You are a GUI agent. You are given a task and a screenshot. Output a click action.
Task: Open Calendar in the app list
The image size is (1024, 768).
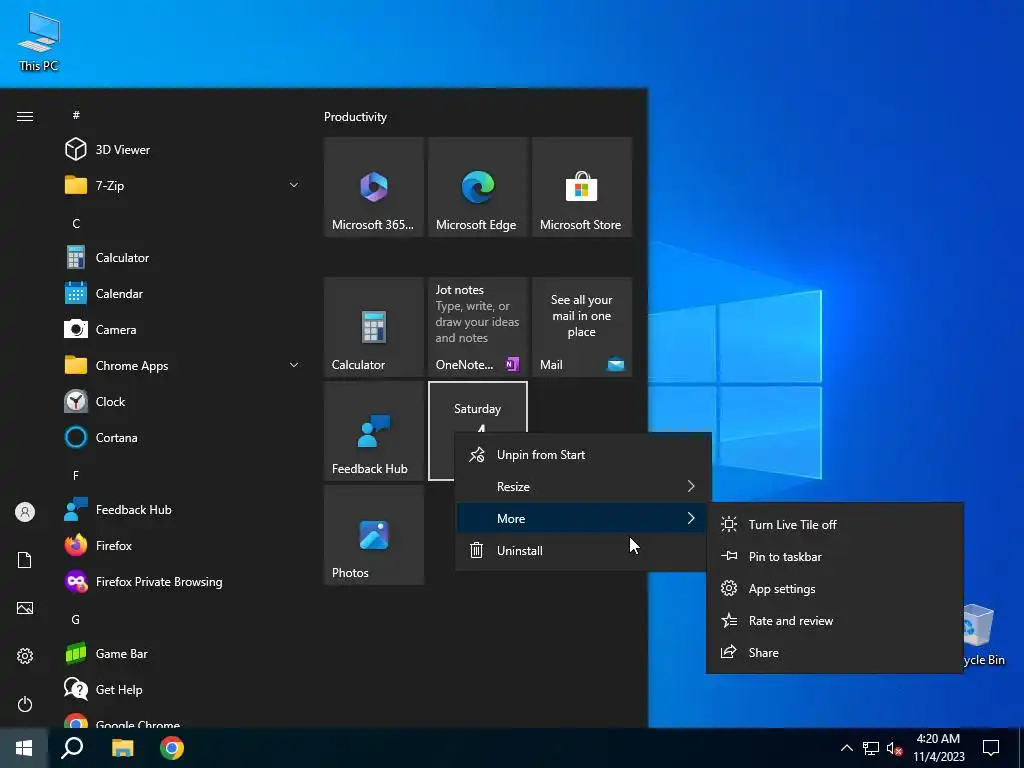[183, 293]
